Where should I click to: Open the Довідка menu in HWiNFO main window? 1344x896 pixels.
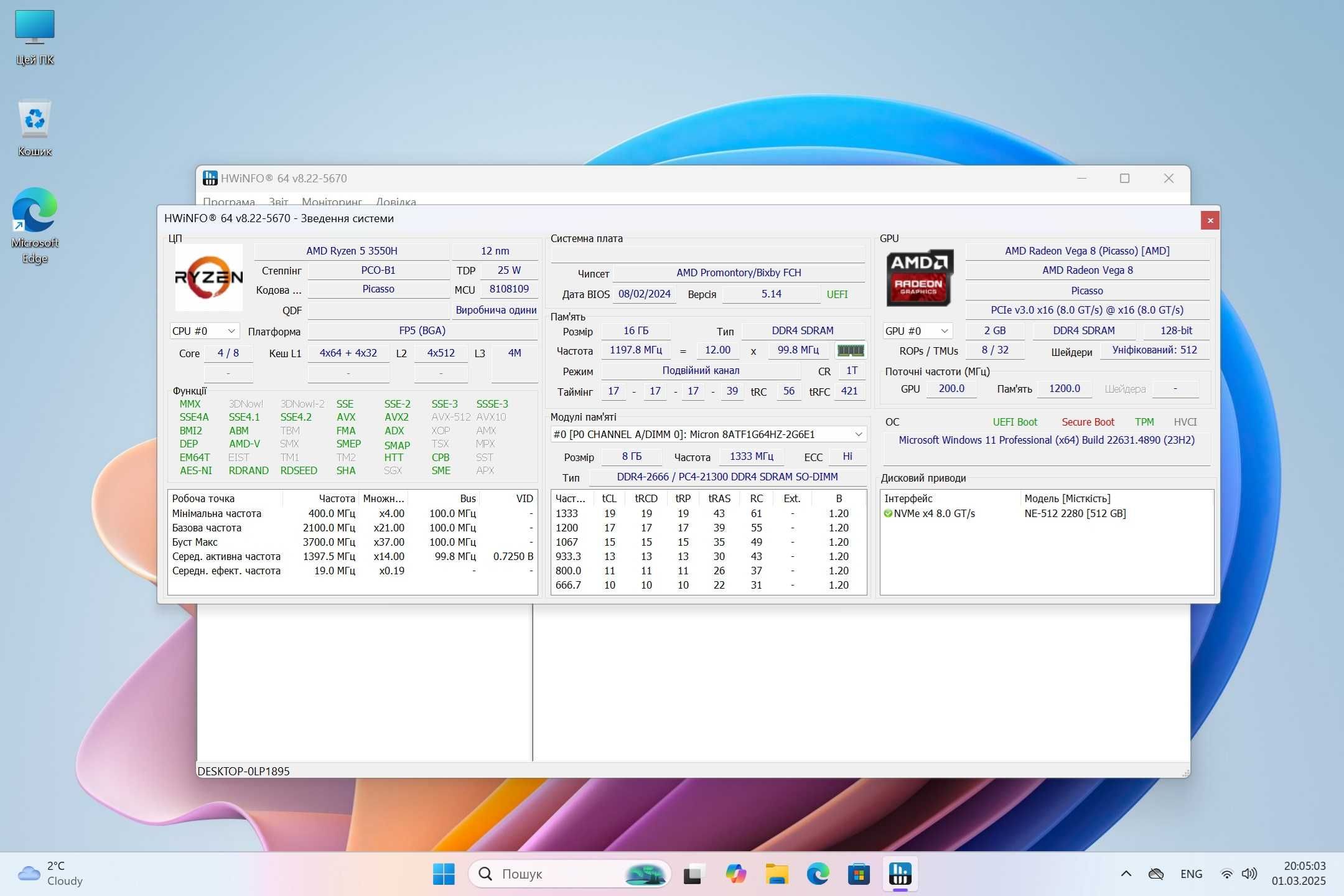396,202
